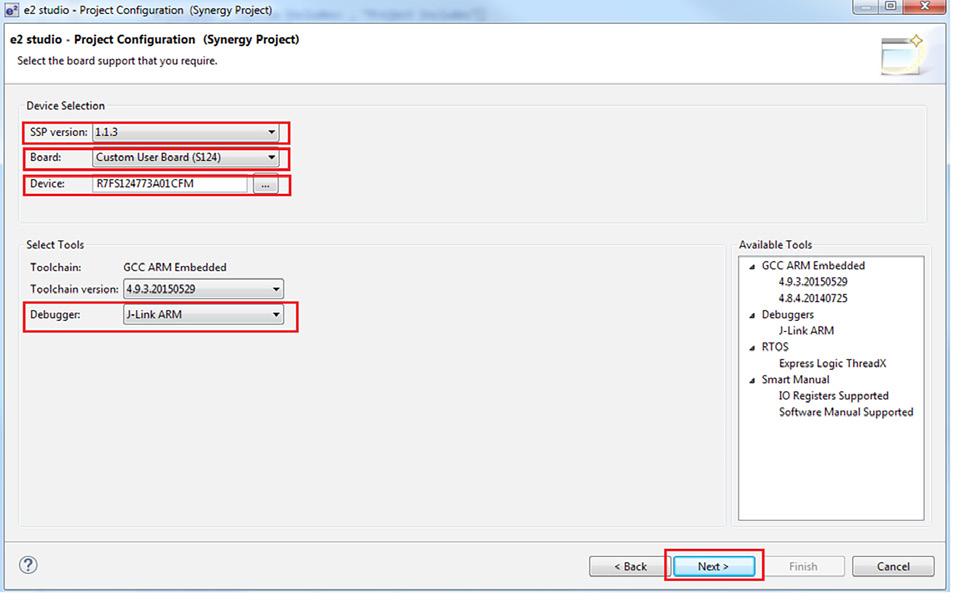Go back with the Back button
962x608 pixels.
pos(630,566)
